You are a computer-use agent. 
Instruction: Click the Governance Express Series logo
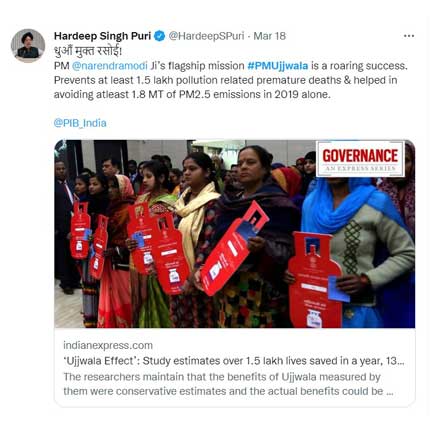point(360,159)
